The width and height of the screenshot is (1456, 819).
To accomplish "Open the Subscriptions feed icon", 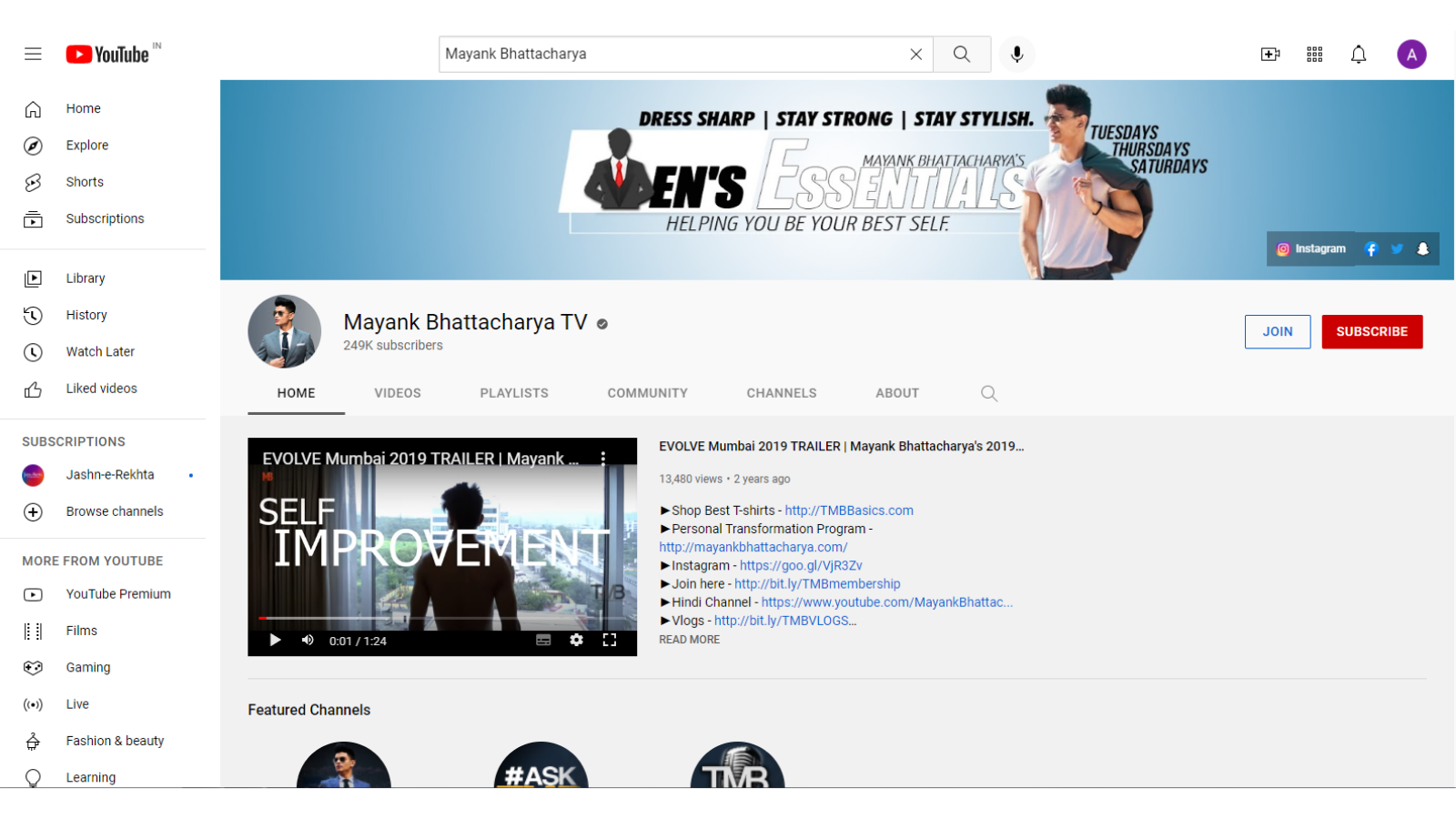I will (x=33, y=218).
